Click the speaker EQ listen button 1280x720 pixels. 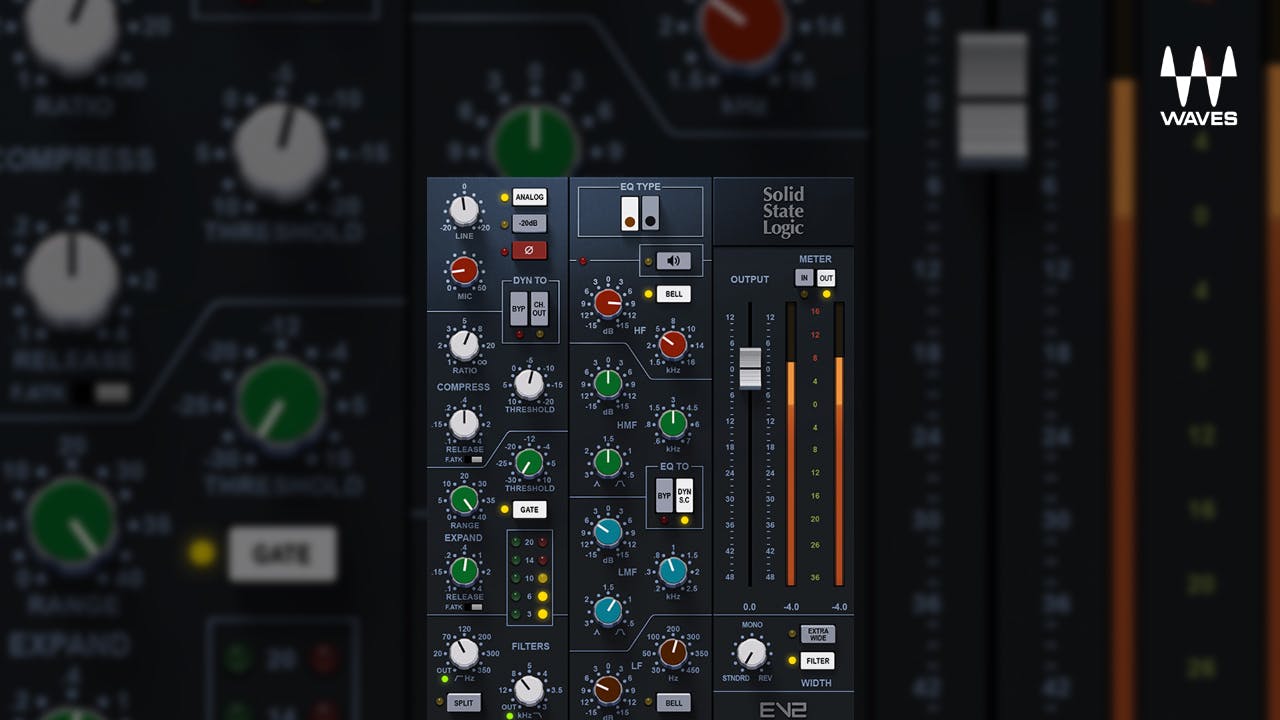coord(672,261)
